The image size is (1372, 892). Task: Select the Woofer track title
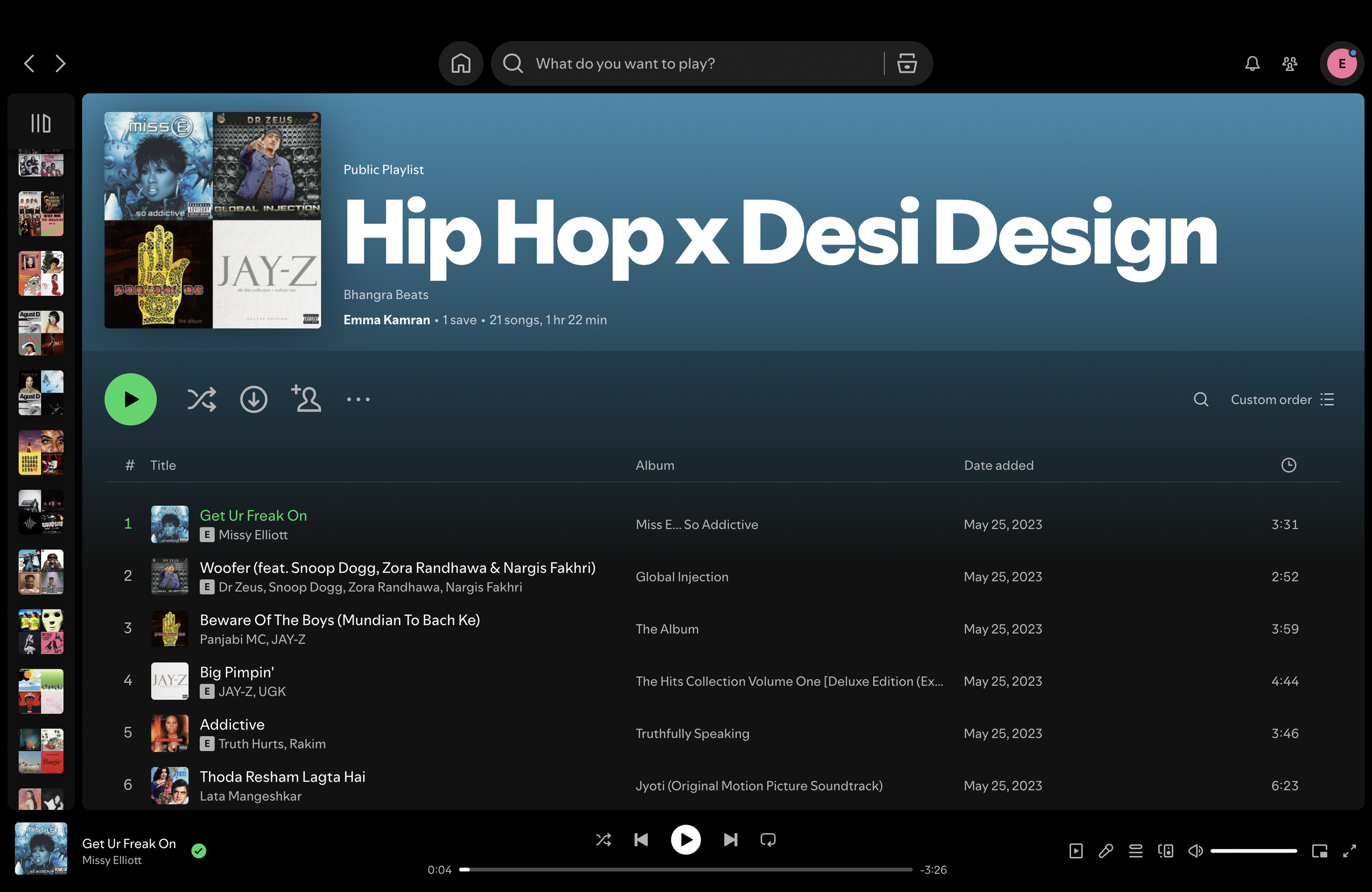pos(398,568)
